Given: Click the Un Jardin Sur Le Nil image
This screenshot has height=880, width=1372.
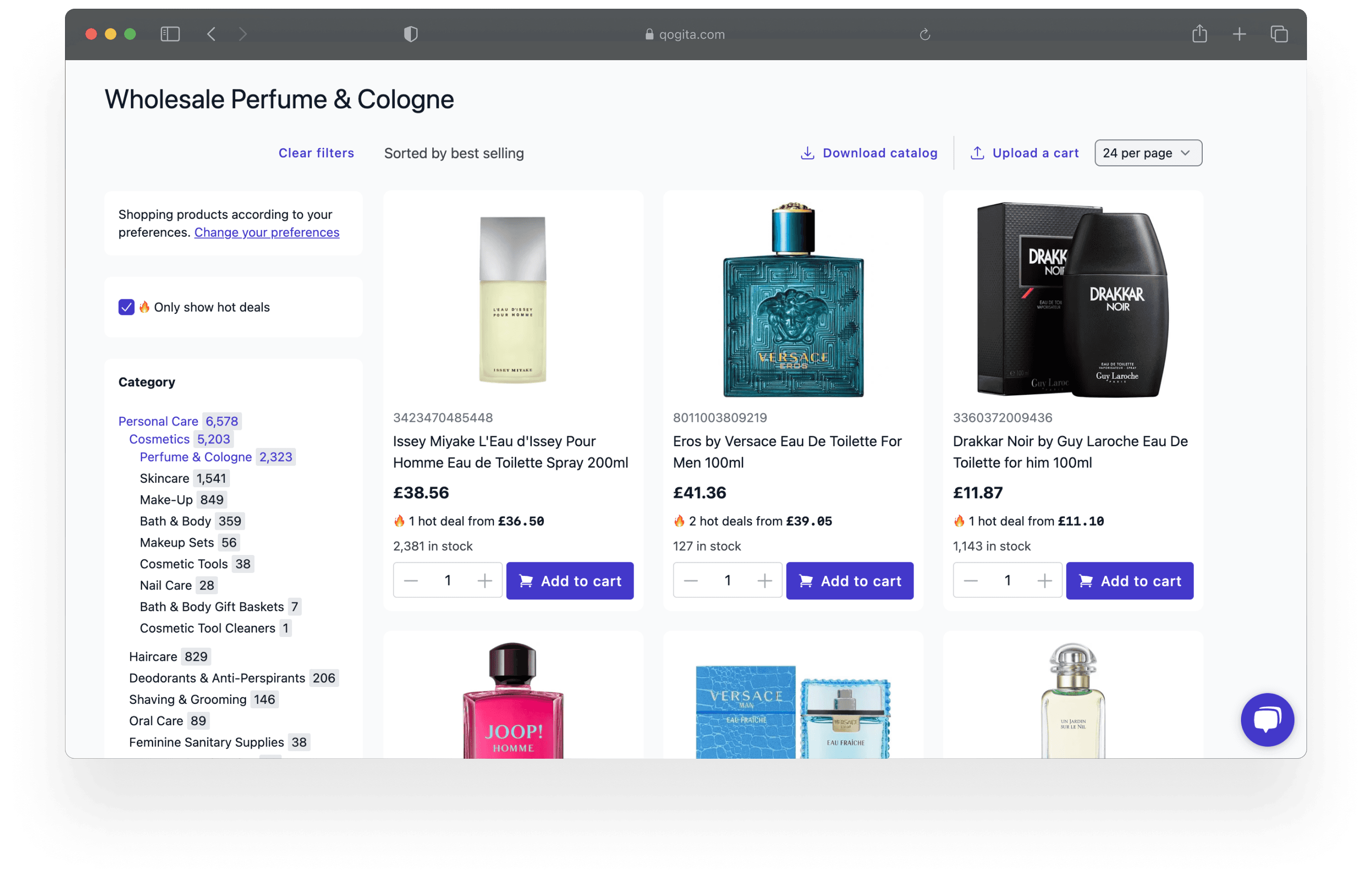Looking at the screenshot, I should [x=1073, y=701].
